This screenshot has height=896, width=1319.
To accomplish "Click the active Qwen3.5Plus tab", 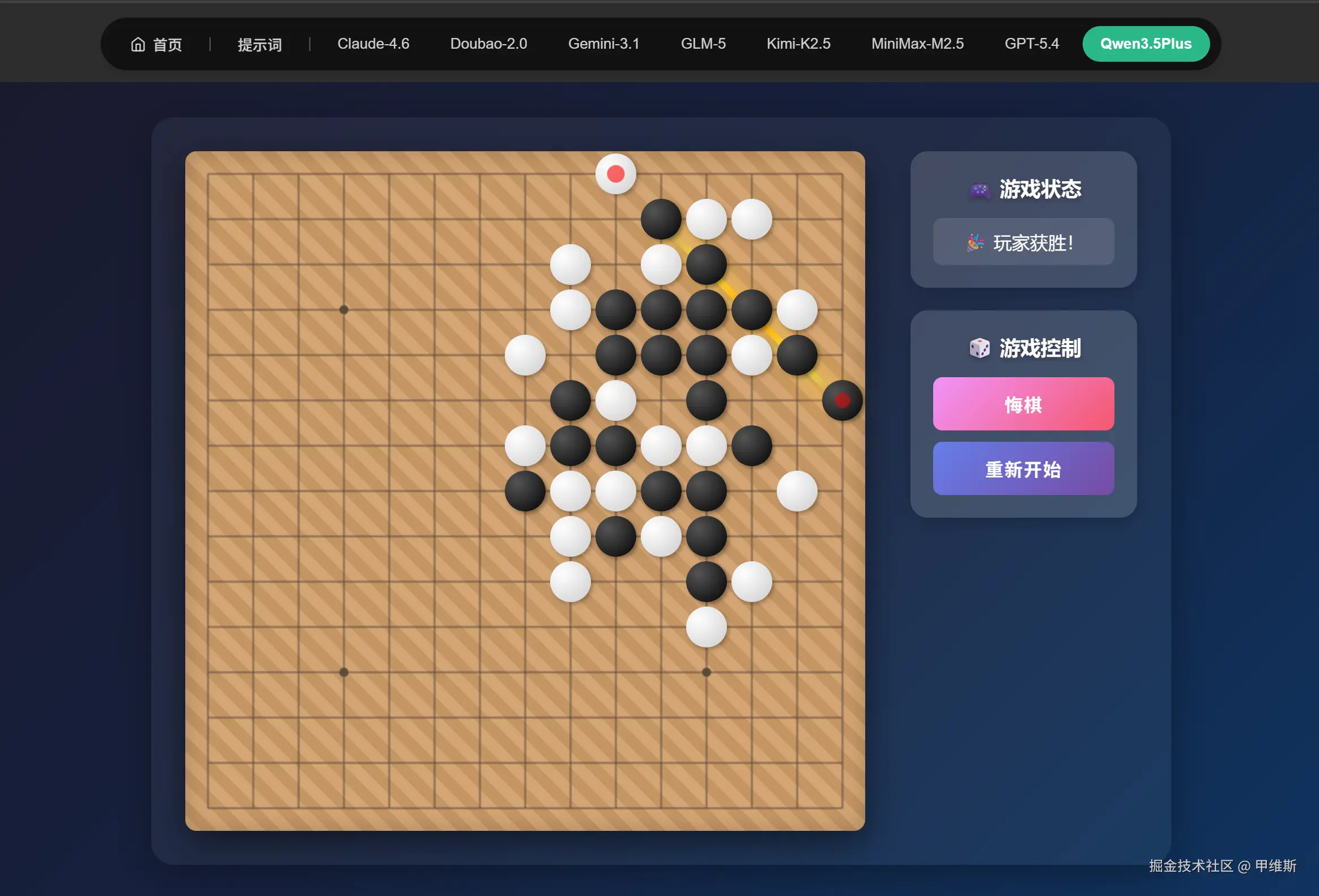I will 1145,44.
